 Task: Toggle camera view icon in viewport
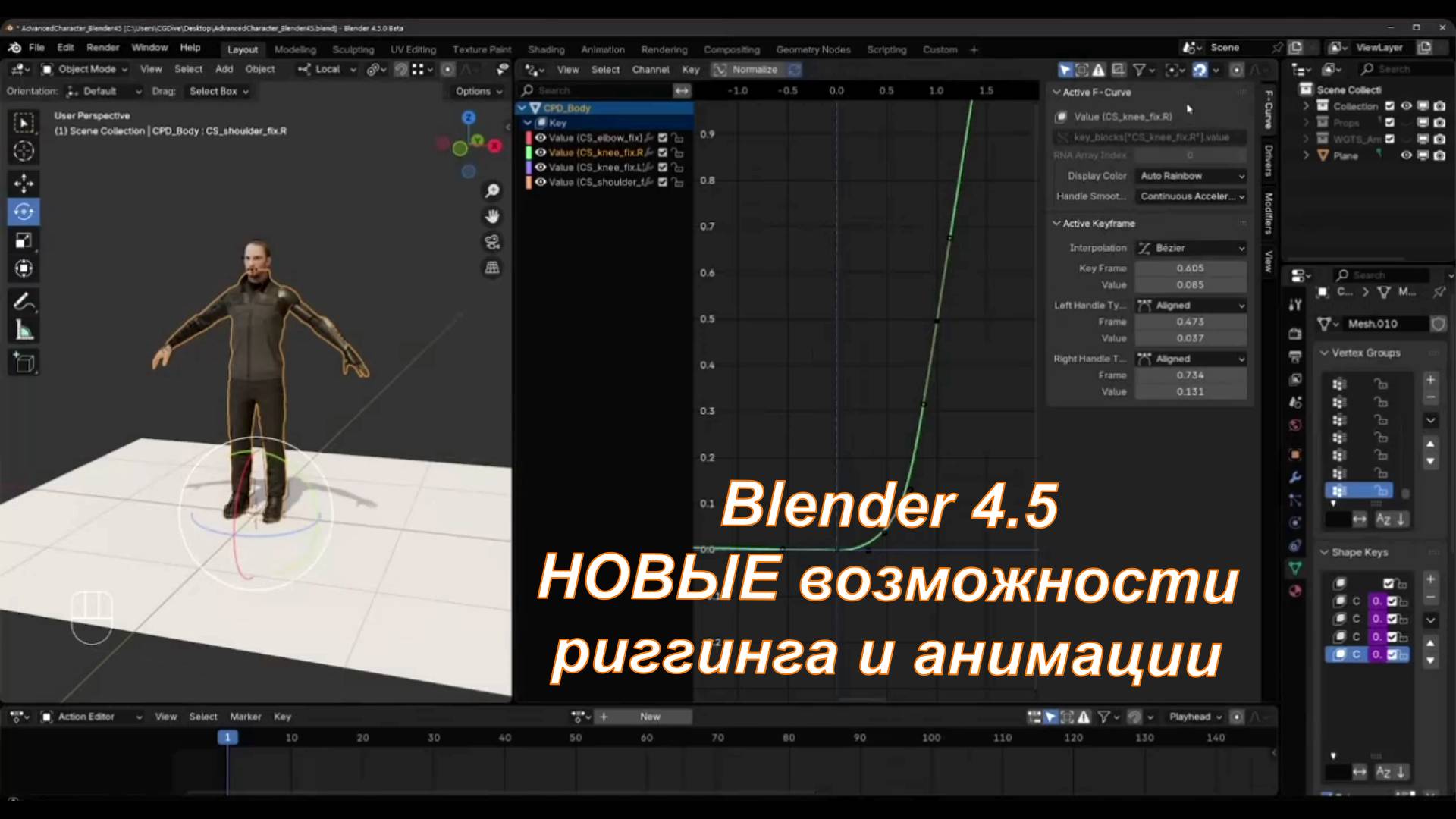[x=492, y=242]
